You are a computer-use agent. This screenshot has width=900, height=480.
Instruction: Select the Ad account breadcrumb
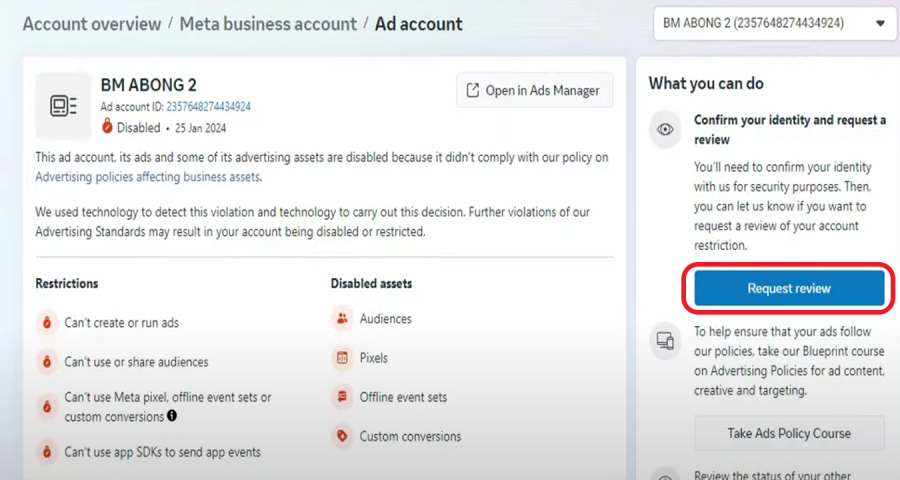pos(418,24)
